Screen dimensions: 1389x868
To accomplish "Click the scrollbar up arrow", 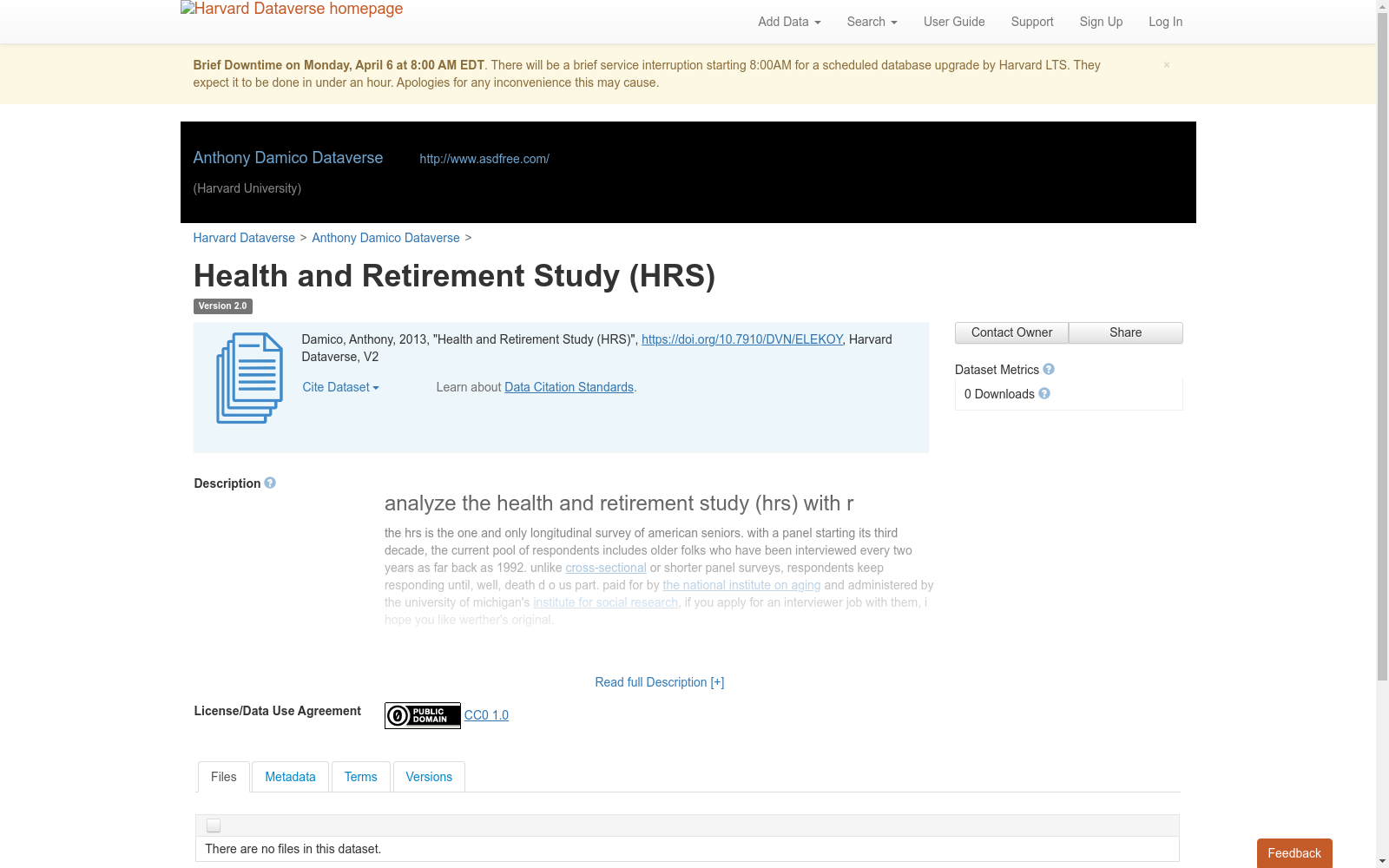I will click(1383, 6).
